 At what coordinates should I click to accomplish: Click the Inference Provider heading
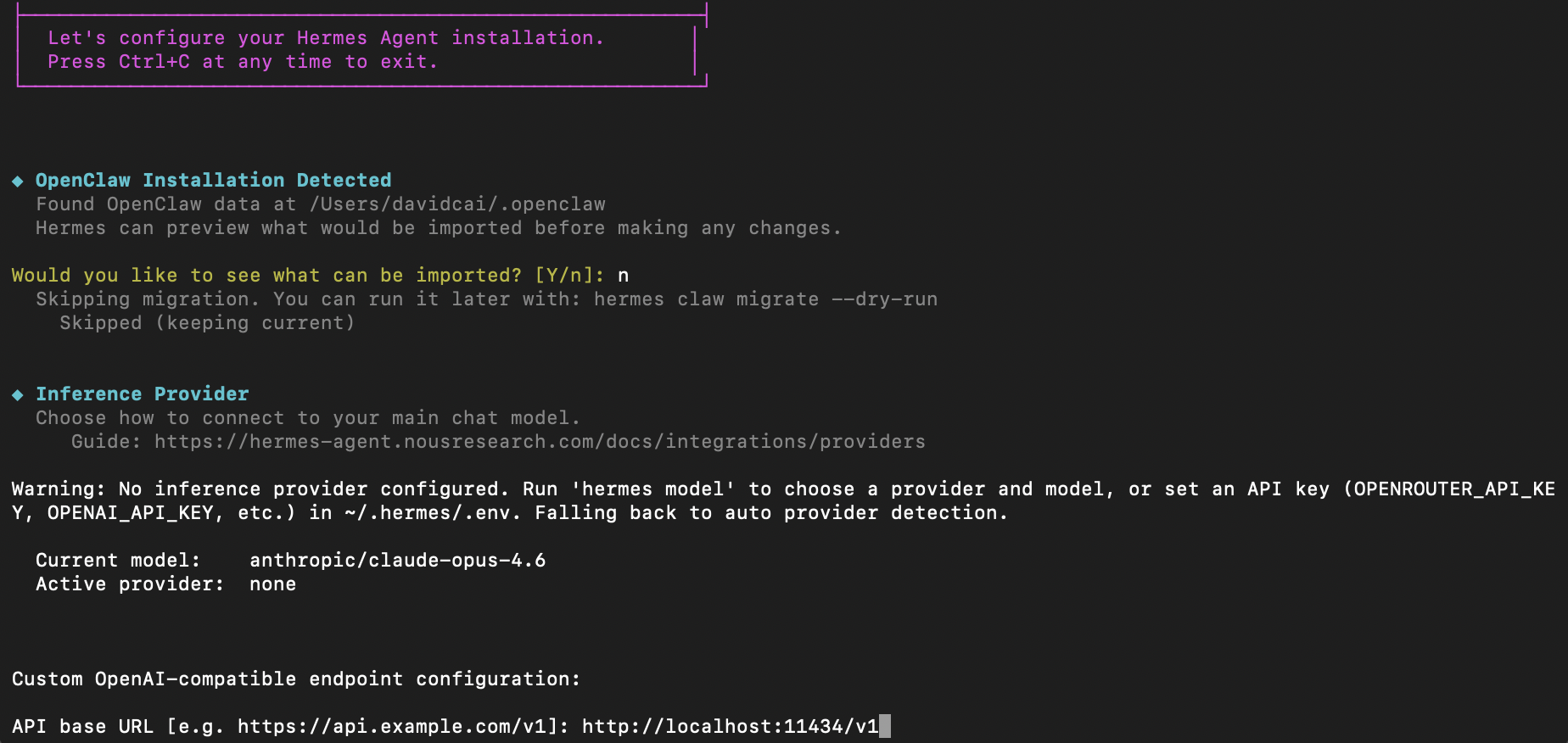tap(142, 394)
